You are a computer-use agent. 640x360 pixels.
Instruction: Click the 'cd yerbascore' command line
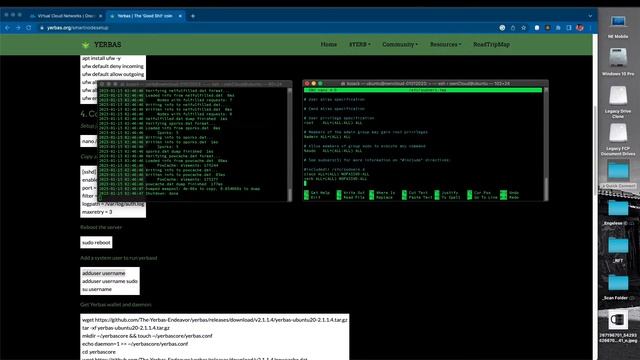(x=99, y=352)
